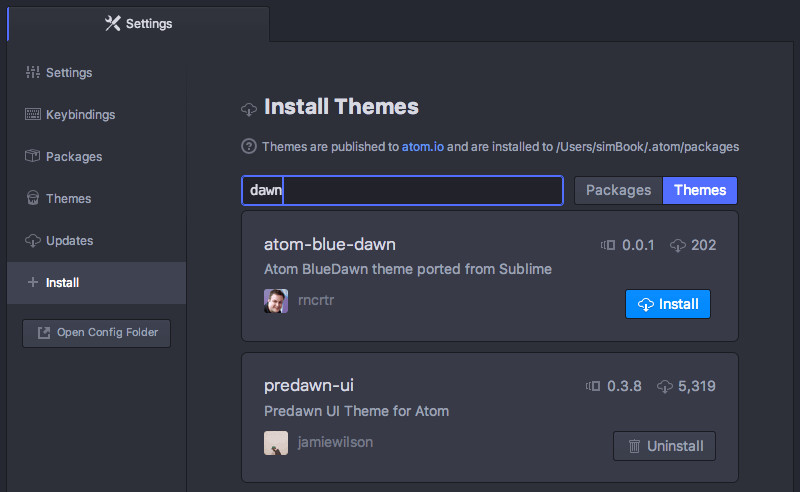Go to Packages in sidebar
The height and width of the screenshot is (492, 800).
(73, 157)
